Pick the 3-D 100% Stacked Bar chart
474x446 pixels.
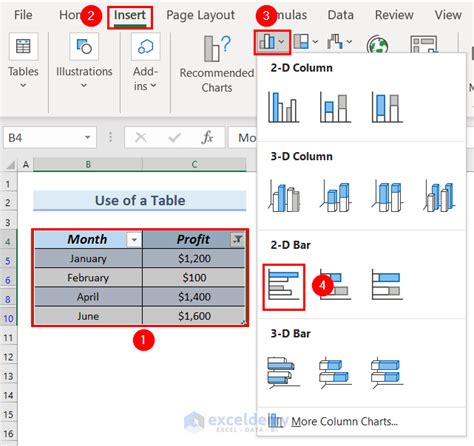387,373
